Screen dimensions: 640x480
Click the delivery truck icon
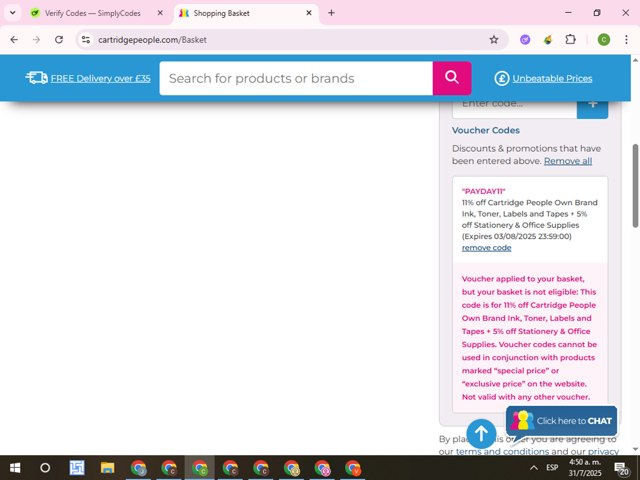[37, 78]
